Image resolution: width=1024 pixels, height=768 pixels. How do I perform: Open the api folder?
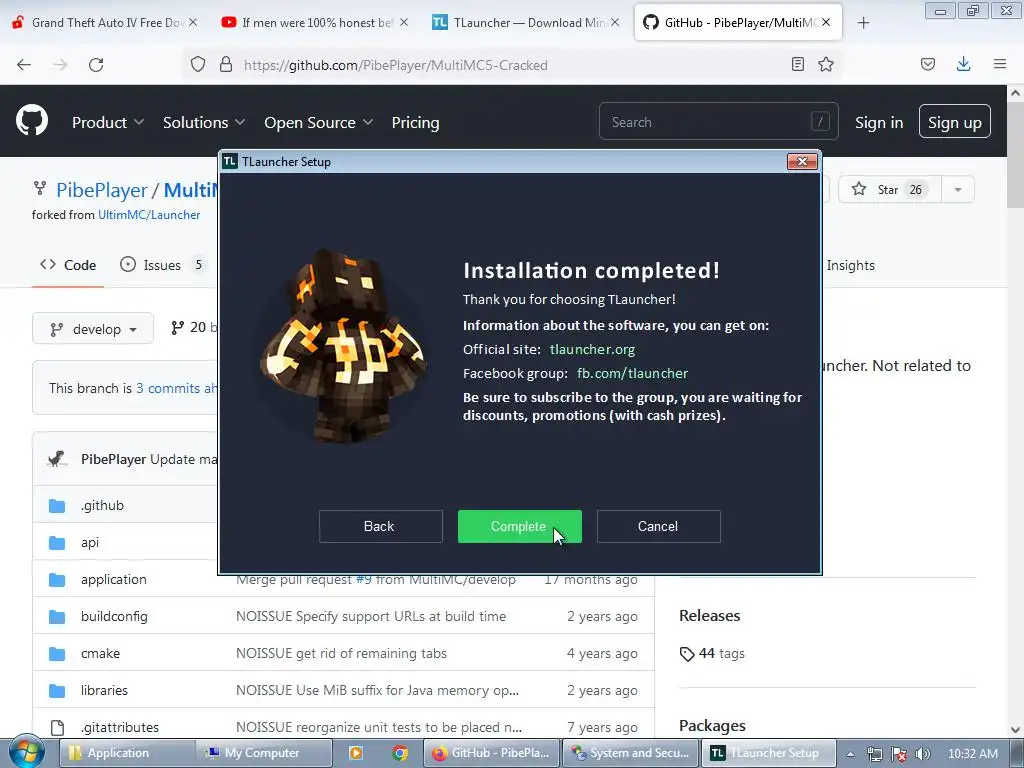click(x=90, y=543)
